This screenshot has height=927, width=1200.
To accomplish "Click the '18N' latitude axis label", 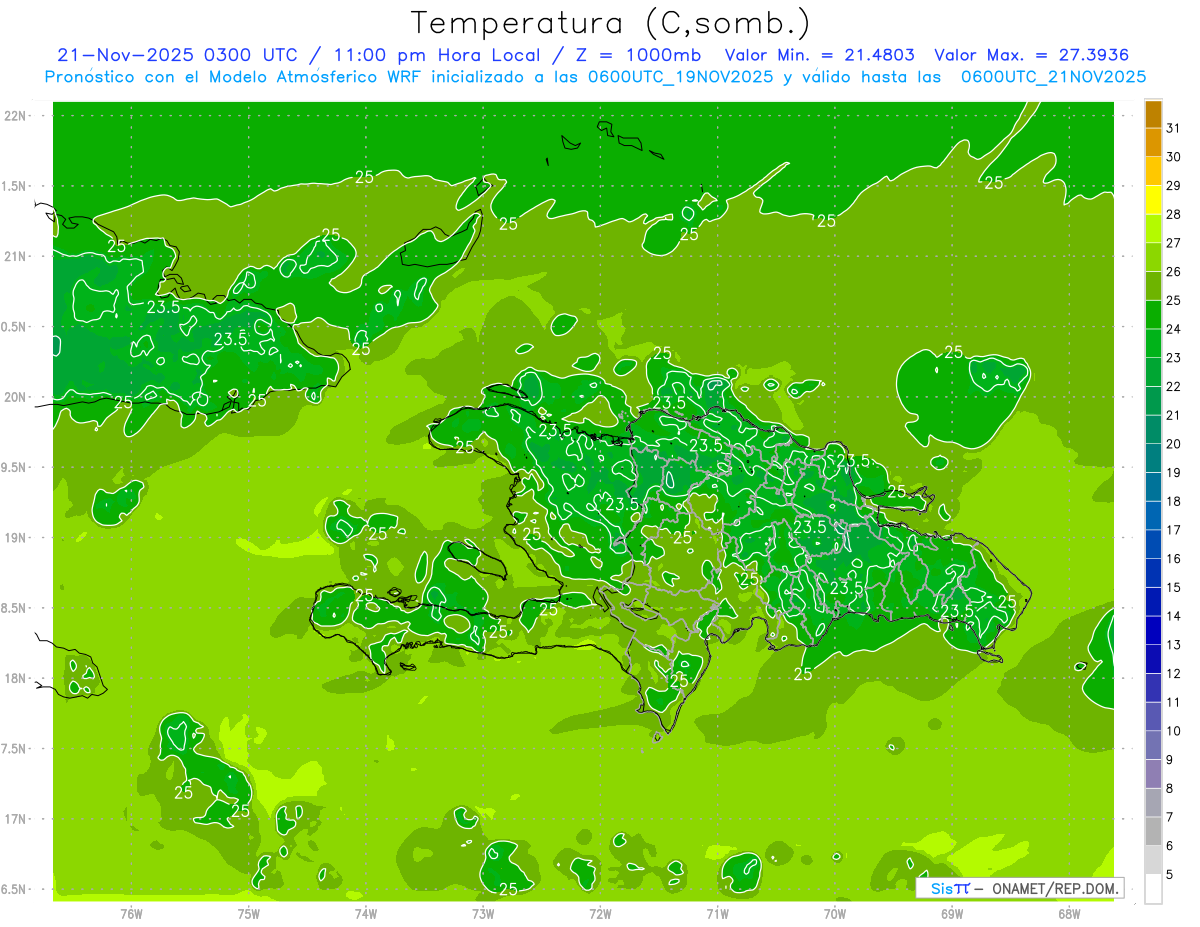I will [15, 679].
